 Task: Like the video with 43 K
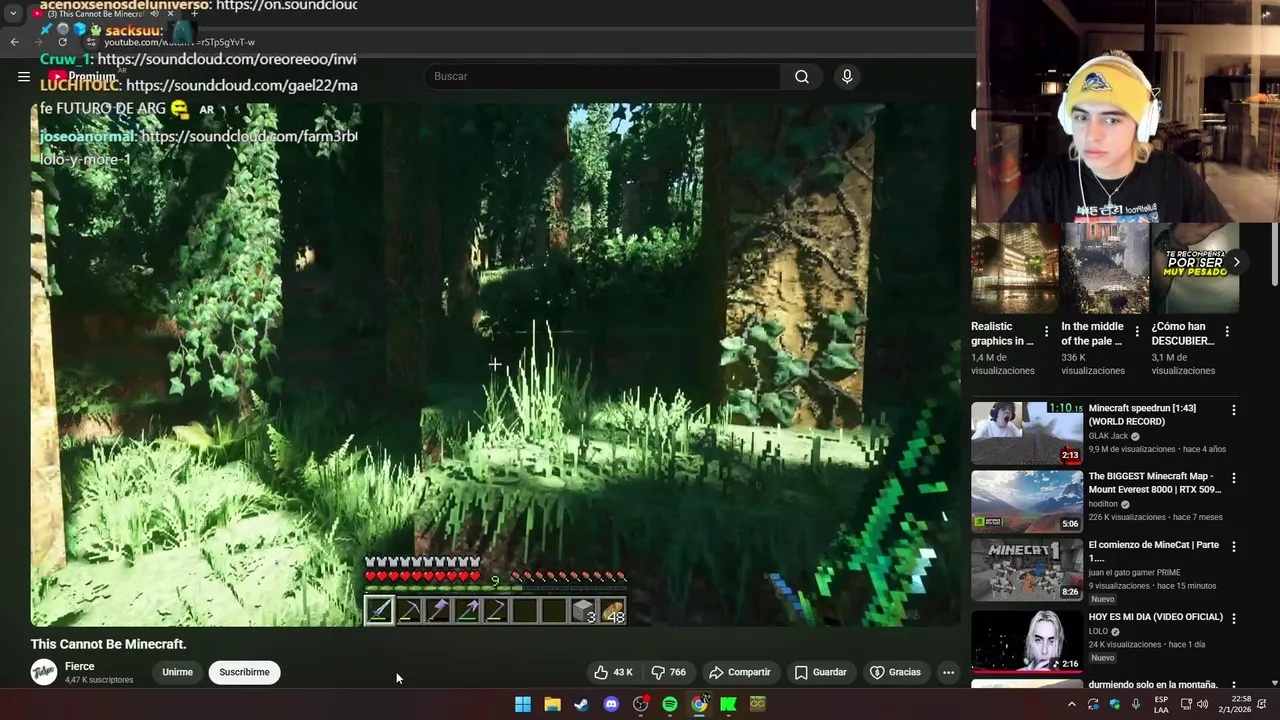pos(613,672)
